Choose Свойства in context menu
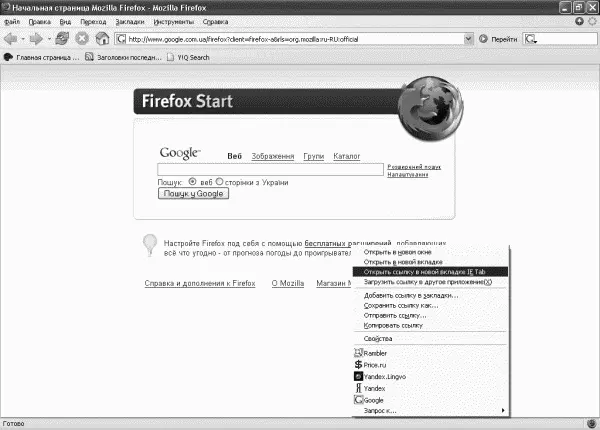600x430 pixels. coord(430,339)
